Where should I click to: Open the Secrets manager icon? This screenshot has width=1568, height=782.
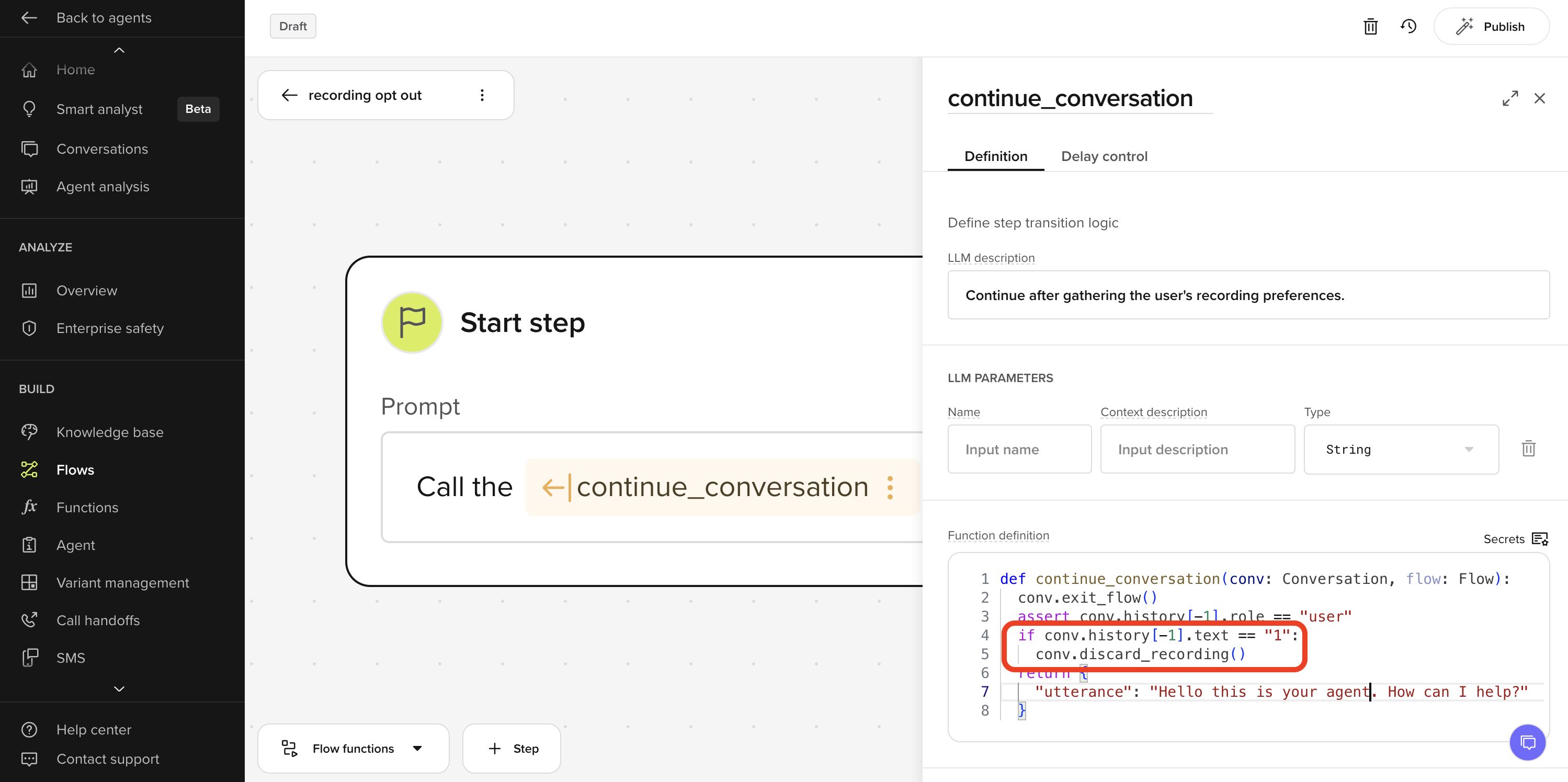(1540, 538)
